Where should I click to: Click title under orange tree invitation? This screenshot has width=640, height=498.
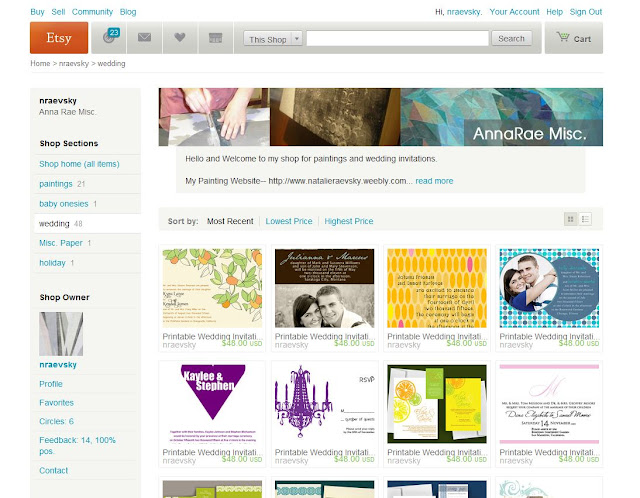click(212, 336)
